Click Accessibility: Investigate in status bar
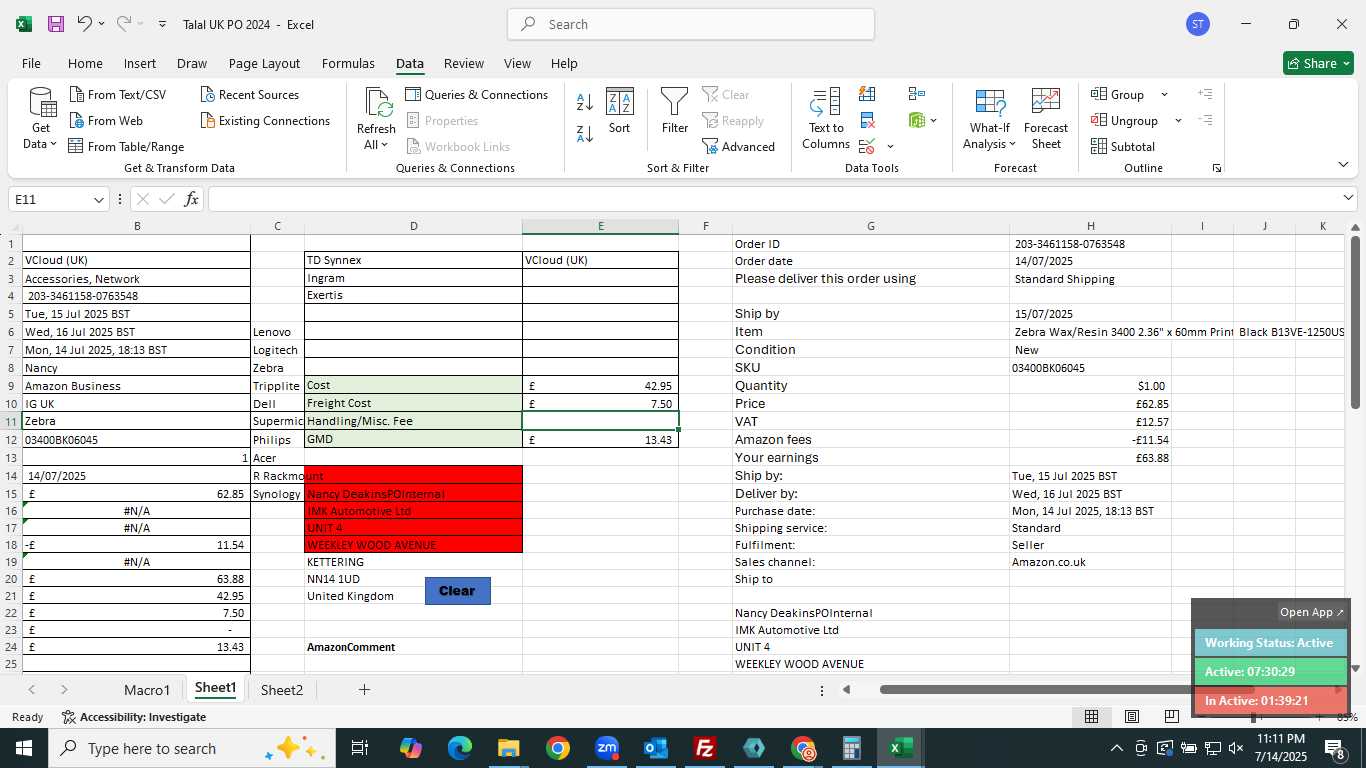Screen dimensions: 1366x768 click(134, 717)
